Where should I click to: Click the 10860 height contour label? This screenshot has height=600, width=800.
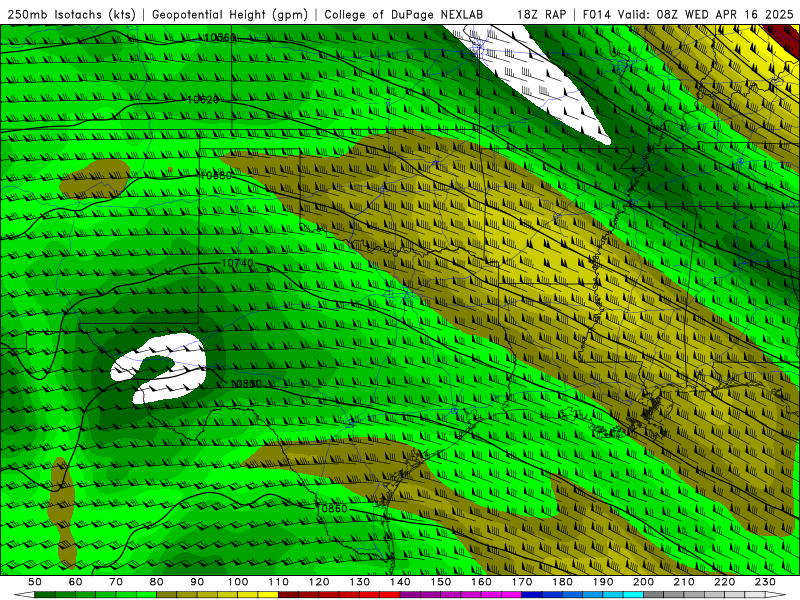pyautogui.click(x=332, y=509)
